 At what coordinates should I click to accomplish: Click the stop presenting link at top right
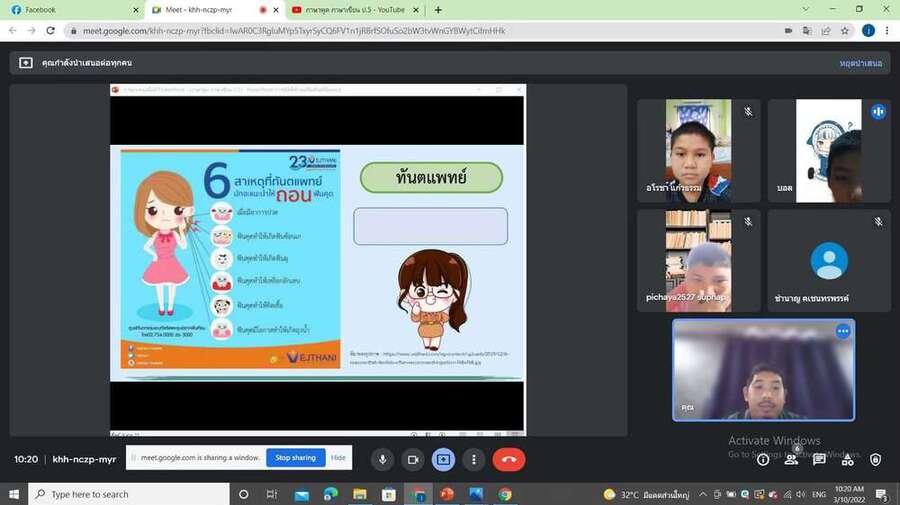860,63
